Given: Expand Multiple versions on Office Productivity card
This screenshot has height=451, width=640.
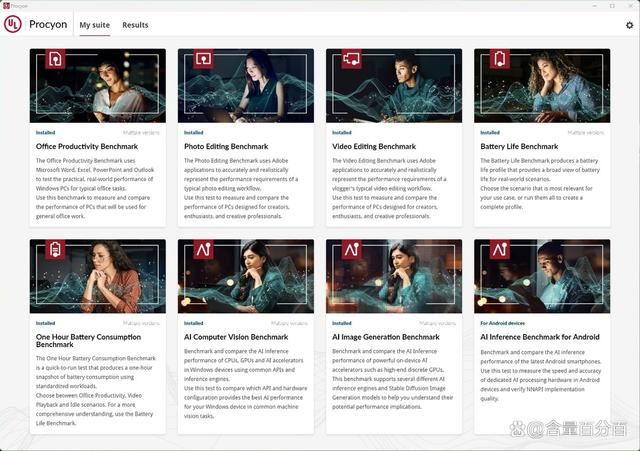Looking at the screenshot, I should [140, 132].
